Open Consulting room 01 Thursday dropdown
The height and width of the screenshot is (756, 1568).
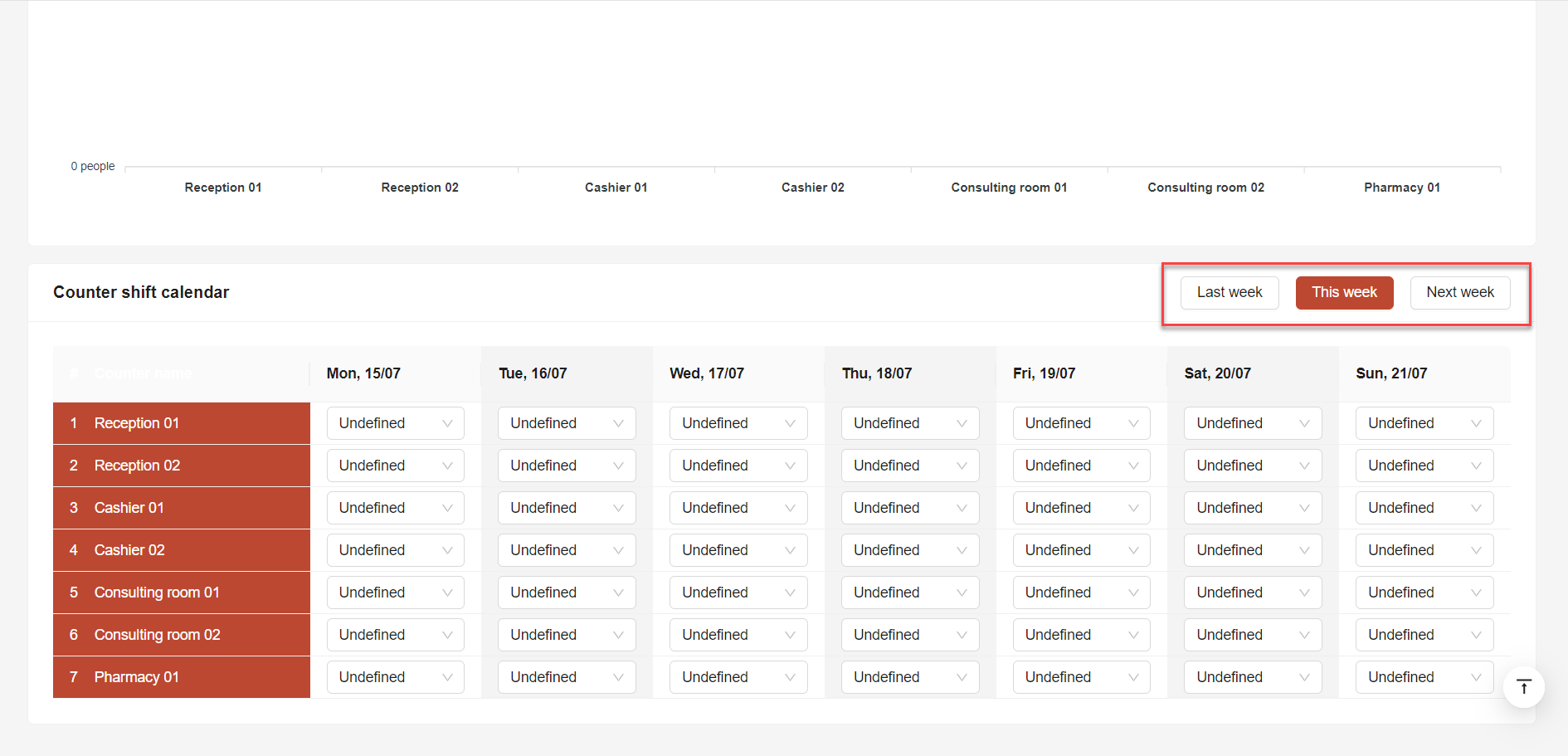point(910,593)
